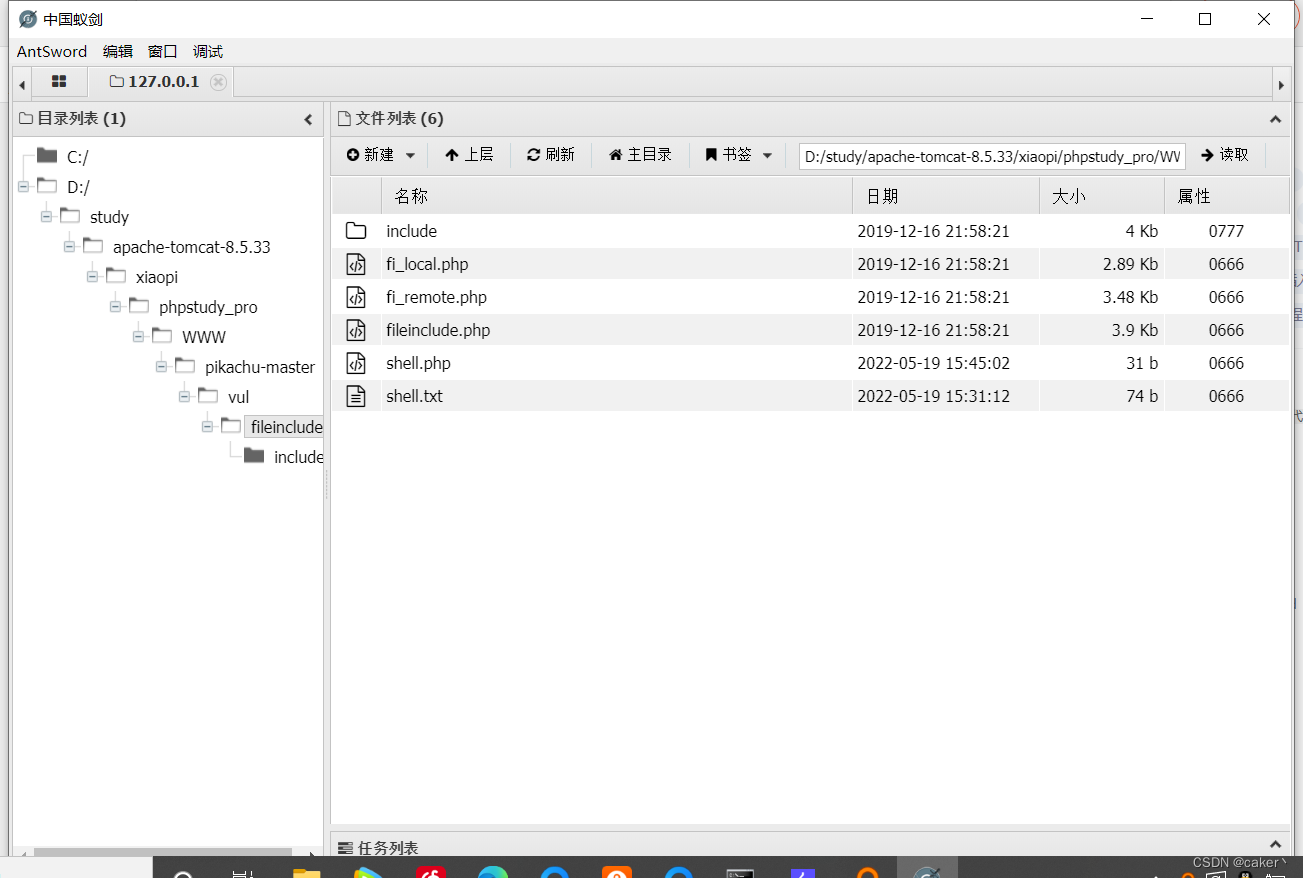Screen dimensions: 1303x878
Task: Collapse the pikachu-master tree node
Action: (161, 366)
